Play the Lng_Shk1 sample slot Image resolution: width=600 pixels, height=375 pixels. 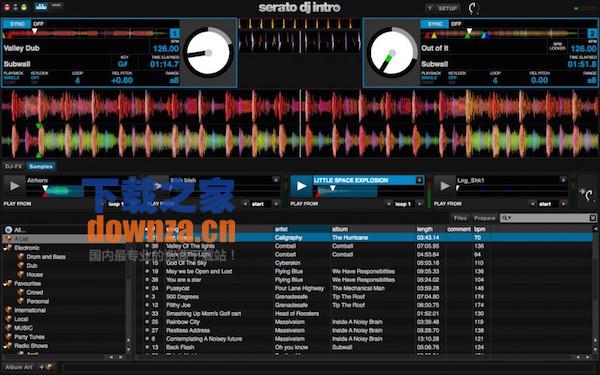[x=444, y=186]
